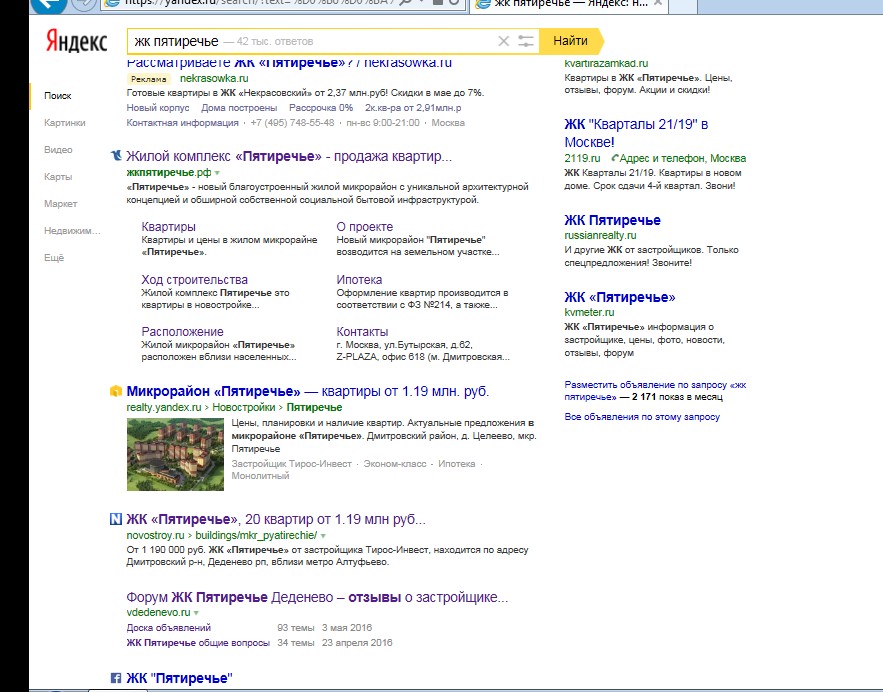The width and height of the screenshot is (883, 692).
Task: Click the bird favicon of жкпятиречье.рф result
Action: 116,155
